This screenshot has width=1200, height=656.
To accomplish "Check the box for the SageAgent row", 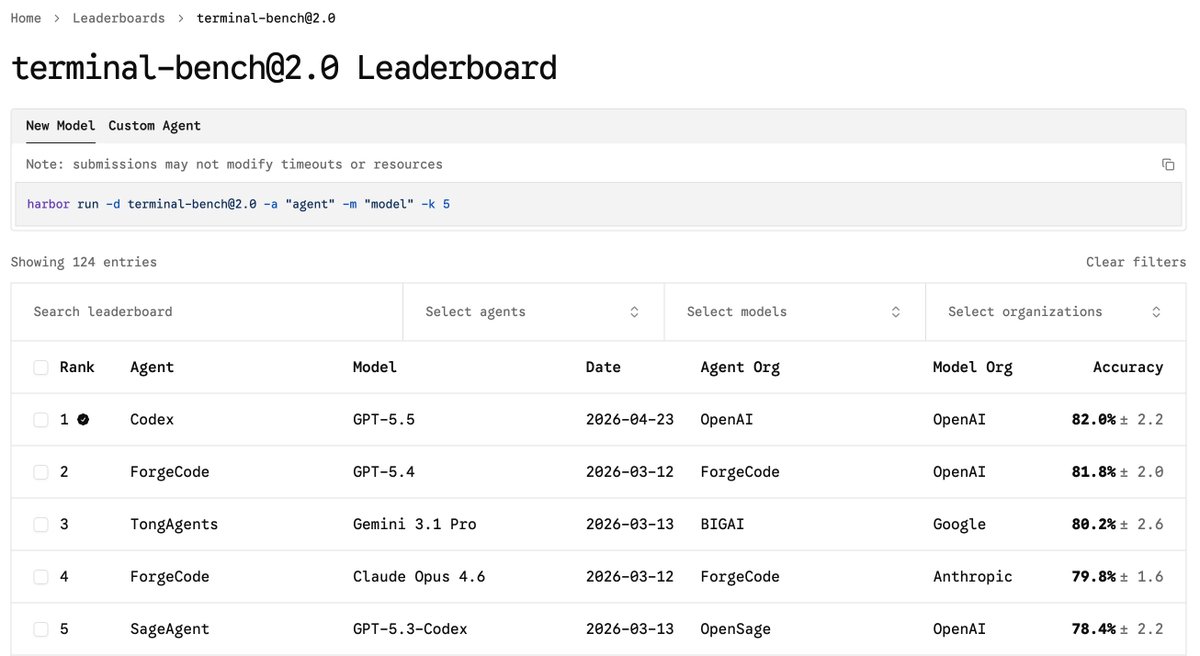I will pos(41,629).
